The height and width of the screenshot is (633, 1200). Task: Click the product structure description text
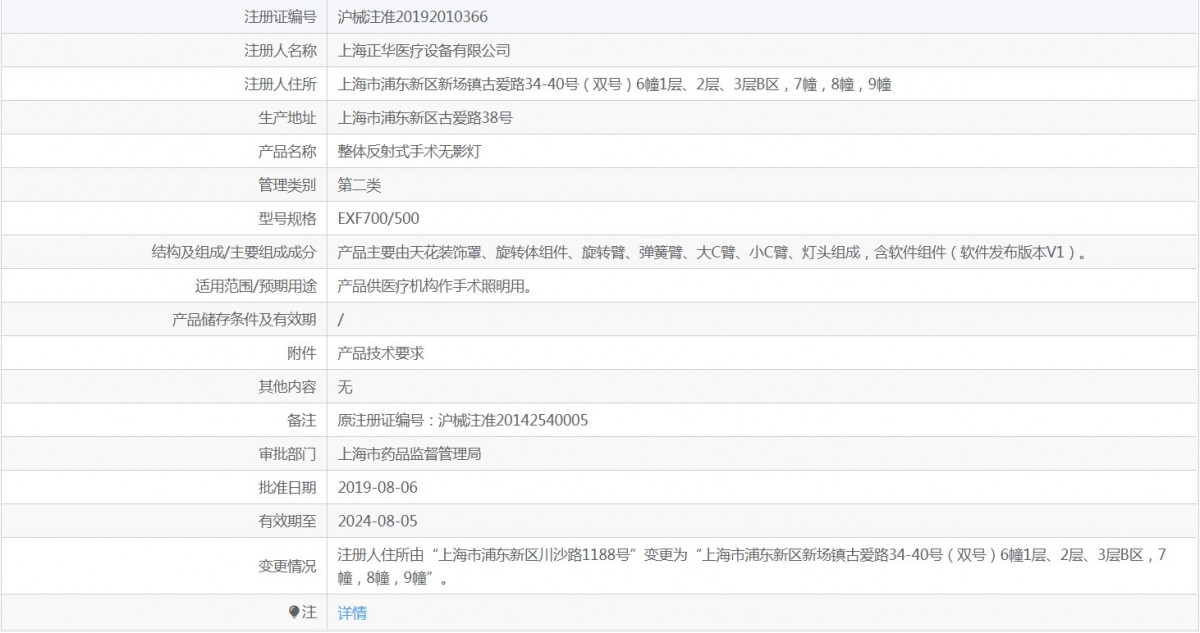(x=712, y=253)
